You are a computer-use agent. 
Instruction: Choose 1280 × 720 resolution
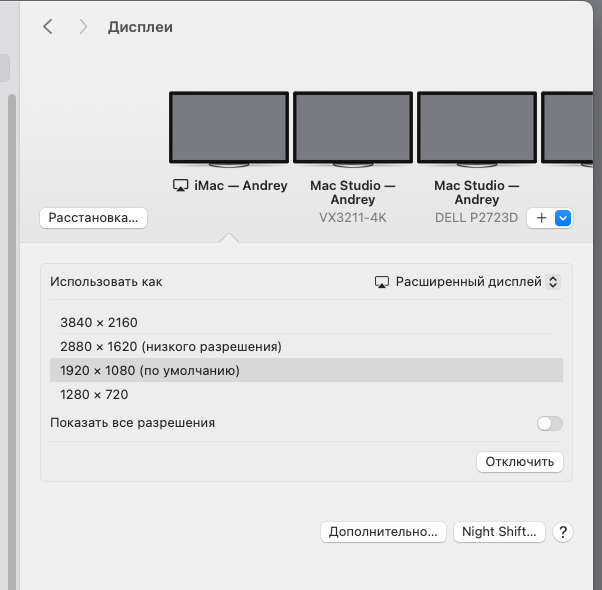coord(306,394)
